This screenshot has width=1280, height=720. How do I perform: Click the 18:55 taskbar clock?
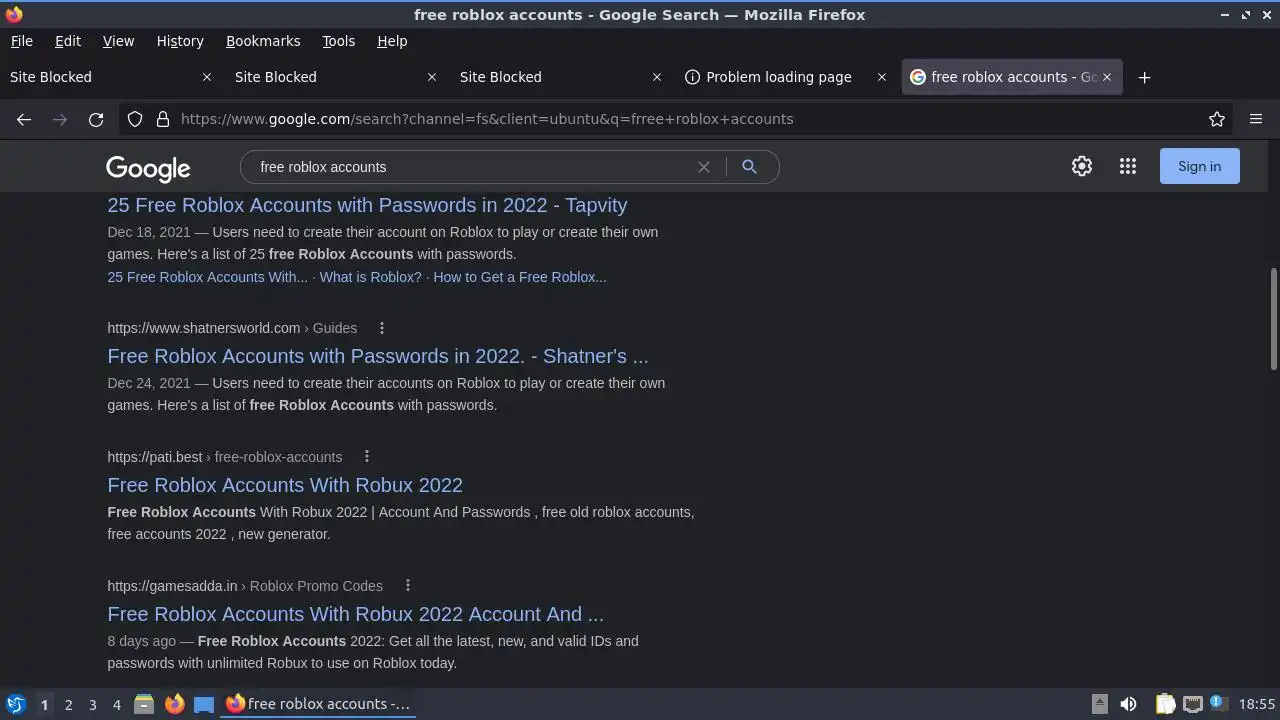pyautogui.click(x=1257, y=704)
